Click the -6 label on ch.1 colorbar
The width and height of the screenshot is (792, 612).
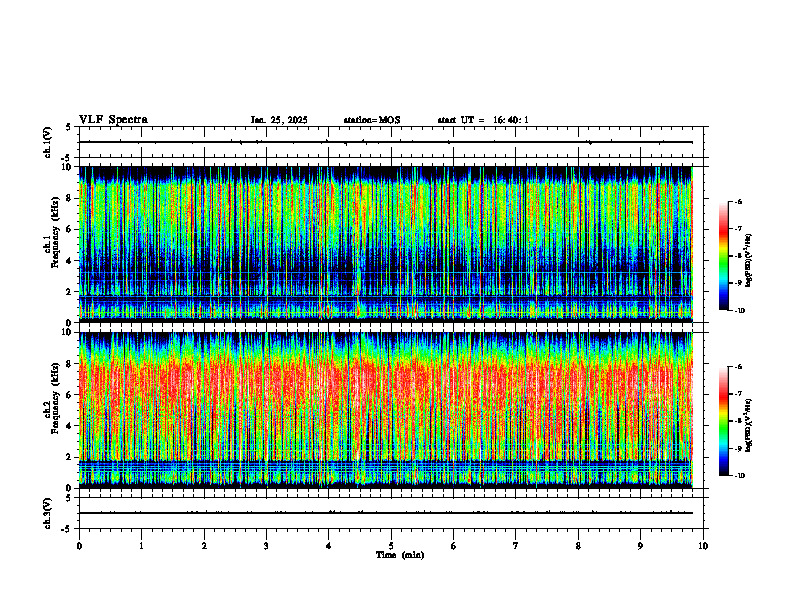click(x=738, y=201)
